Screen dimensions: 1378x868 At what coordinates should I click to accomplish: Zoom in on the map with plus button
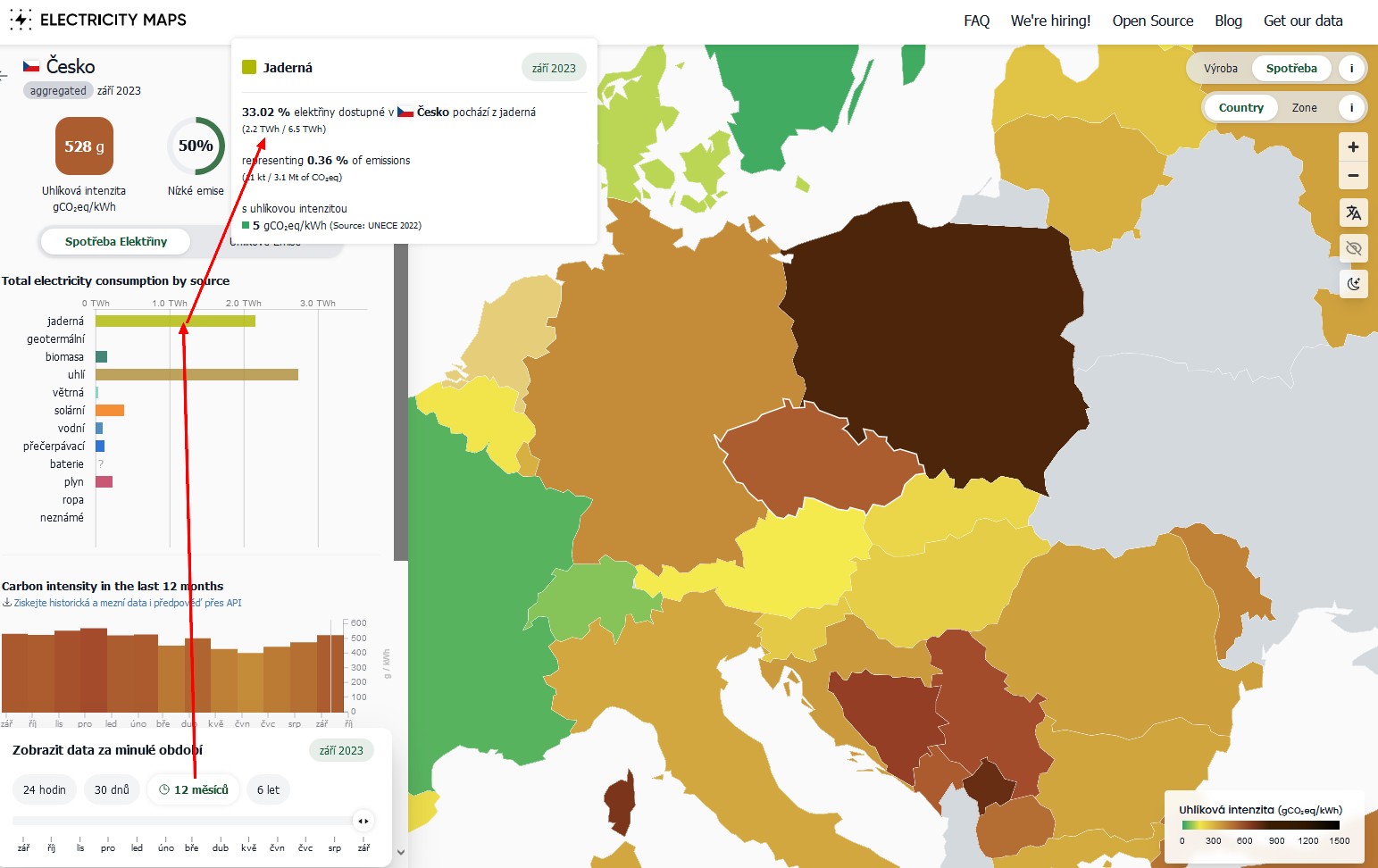click(1353, 147)
